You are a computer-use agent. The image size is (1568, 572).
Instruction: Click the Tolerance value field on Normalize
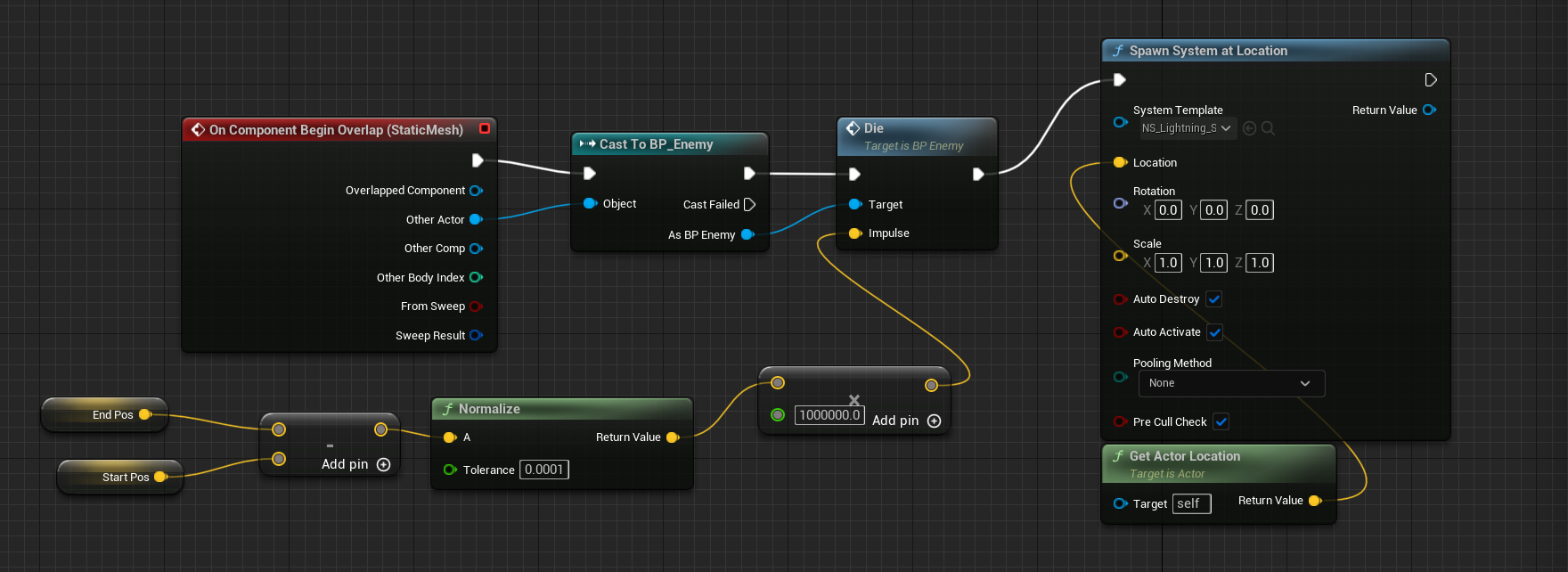[x=544, y=470]
